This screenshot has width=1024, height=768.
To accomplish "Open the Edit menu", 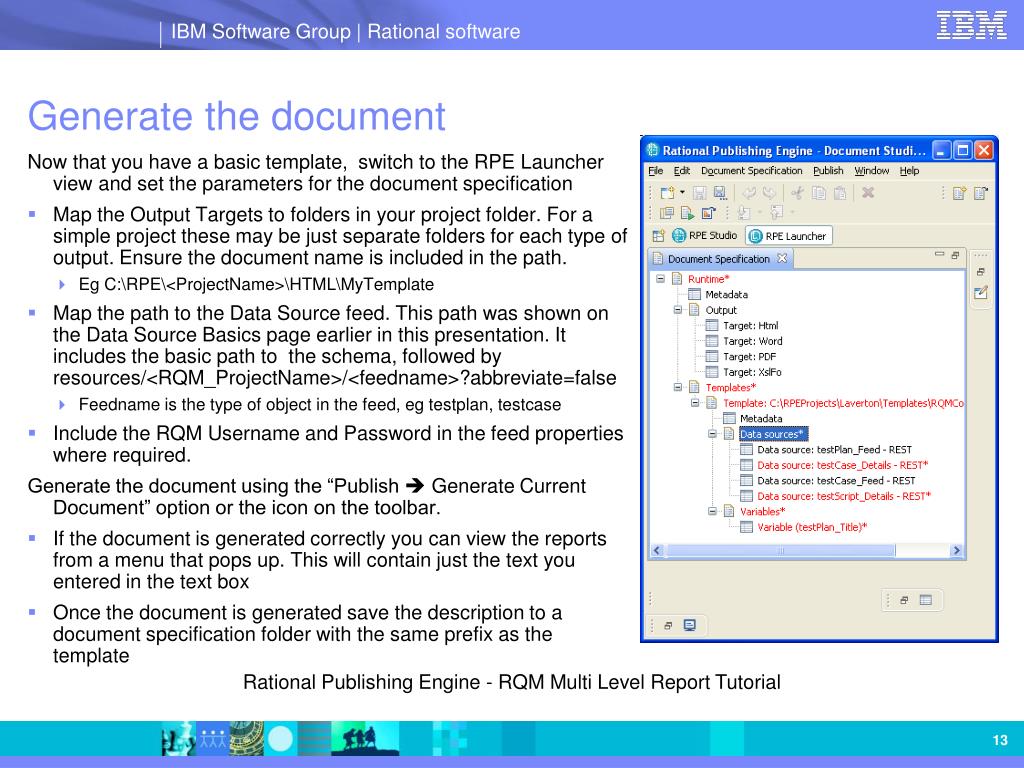I will [x=682, y=171].
